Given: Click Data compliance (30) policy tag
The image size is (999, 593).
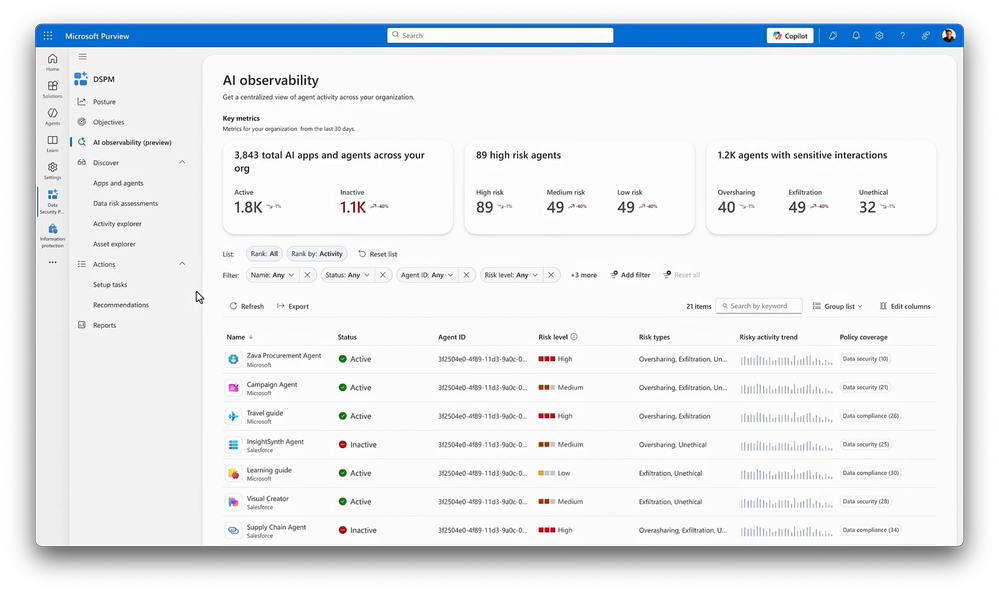Looking at the screenshot, I should pos(870,473).
